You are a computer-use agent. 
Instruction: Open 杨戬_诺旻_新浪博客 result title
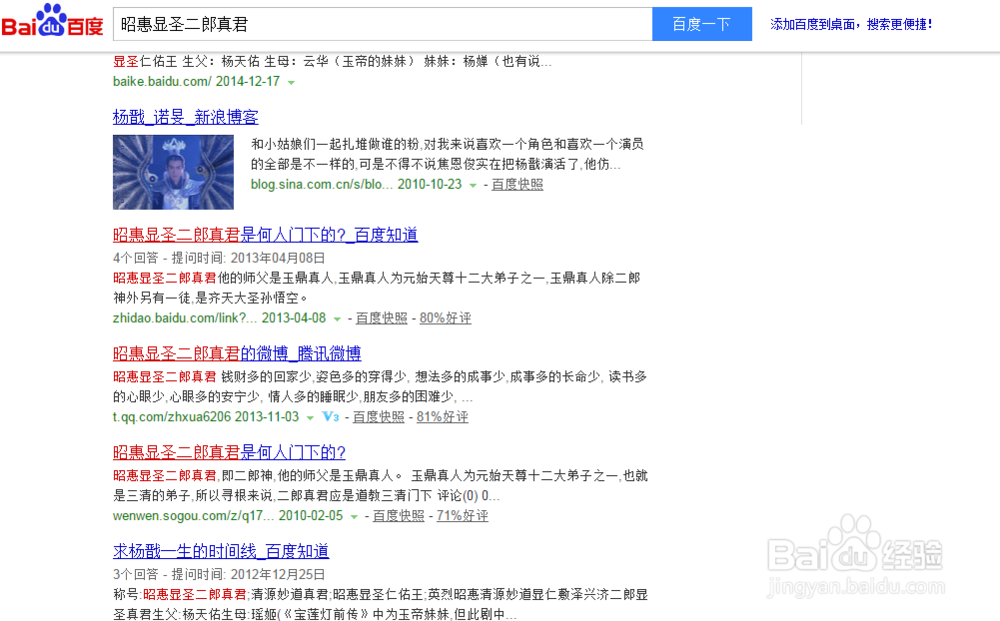[x=186, y=117]
